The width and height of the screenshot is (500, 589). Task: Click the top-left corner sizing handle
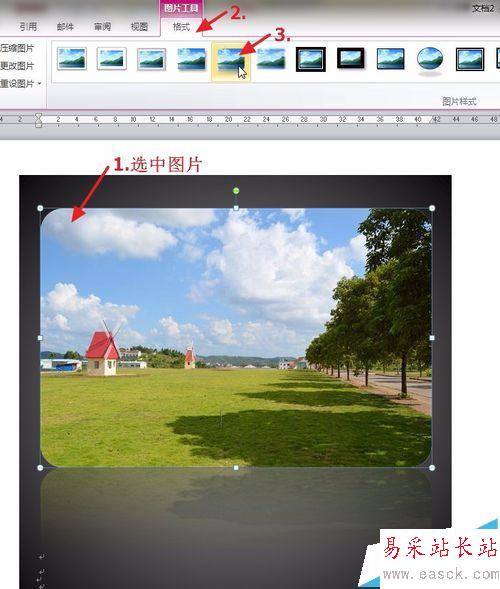(x=40, y=208)
